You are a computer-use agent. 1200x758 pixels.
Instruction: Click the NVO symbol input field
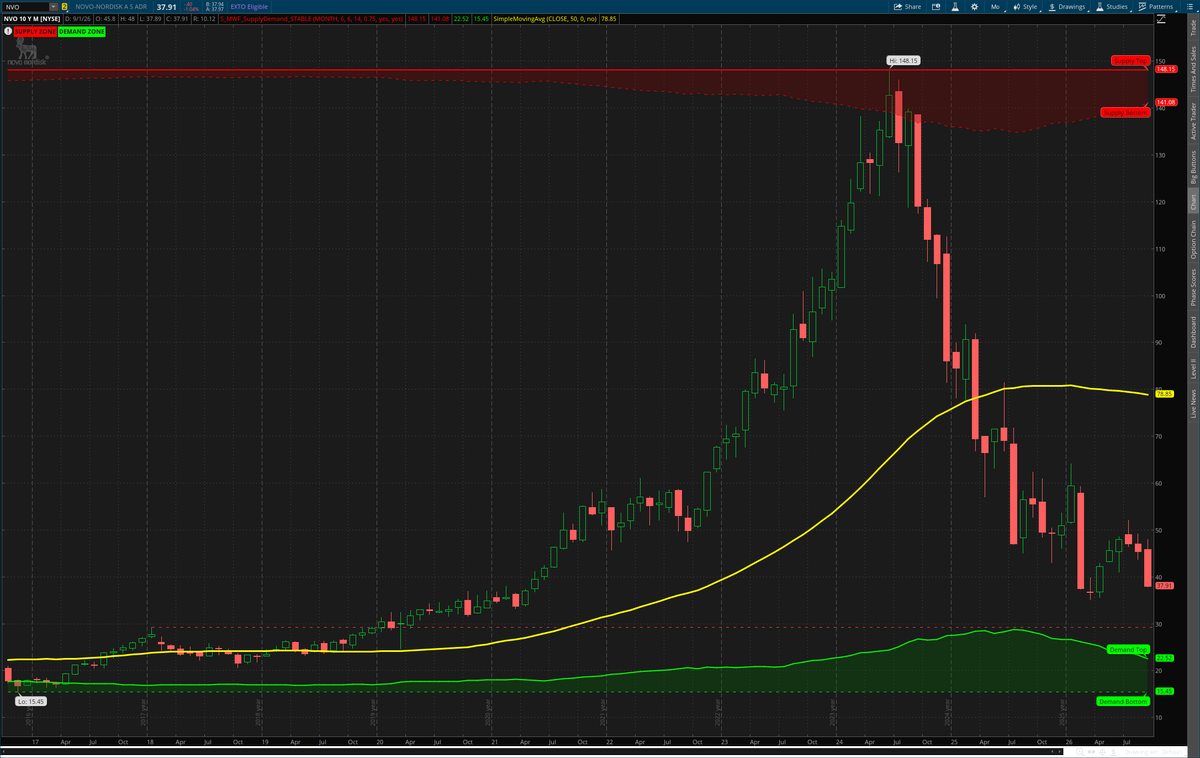click(27, 6)
